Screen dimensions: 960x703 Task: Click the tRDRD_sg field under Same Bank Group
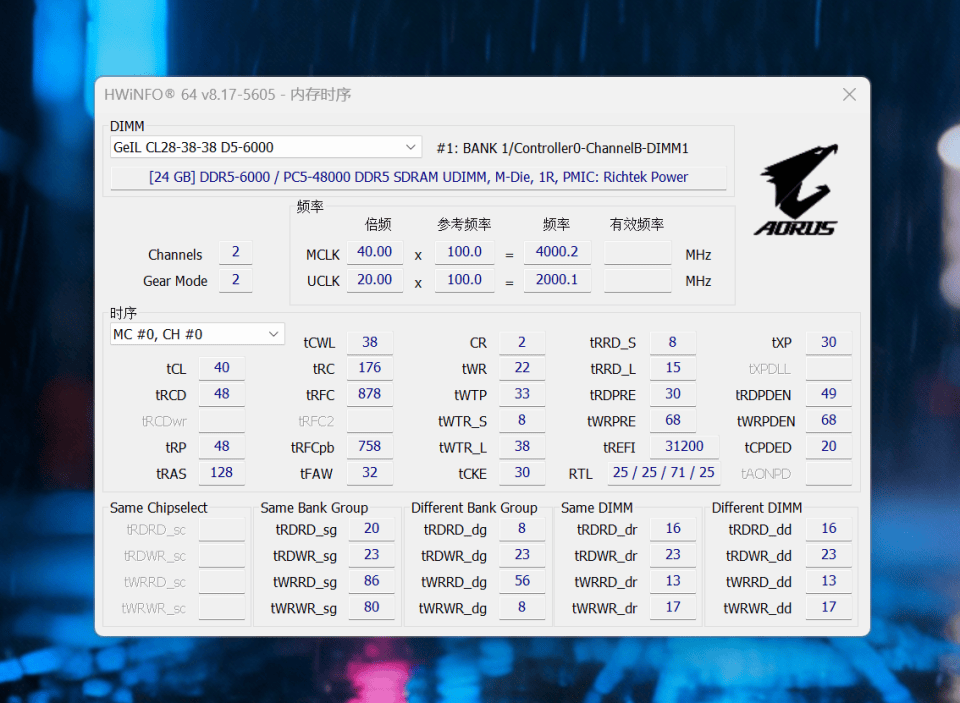(372, 528)
